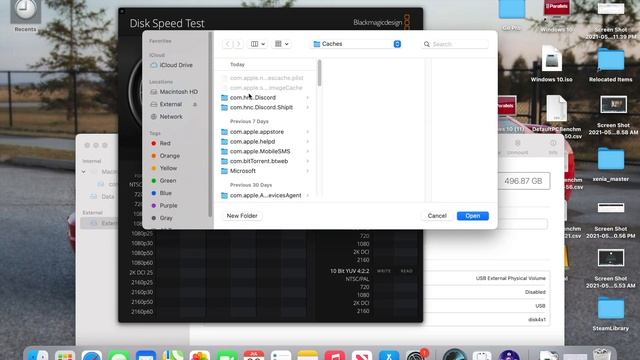Select com.apple.A...evicesAgent folder
The height and width of the screenshot is (360, 640).
(264, 196)
